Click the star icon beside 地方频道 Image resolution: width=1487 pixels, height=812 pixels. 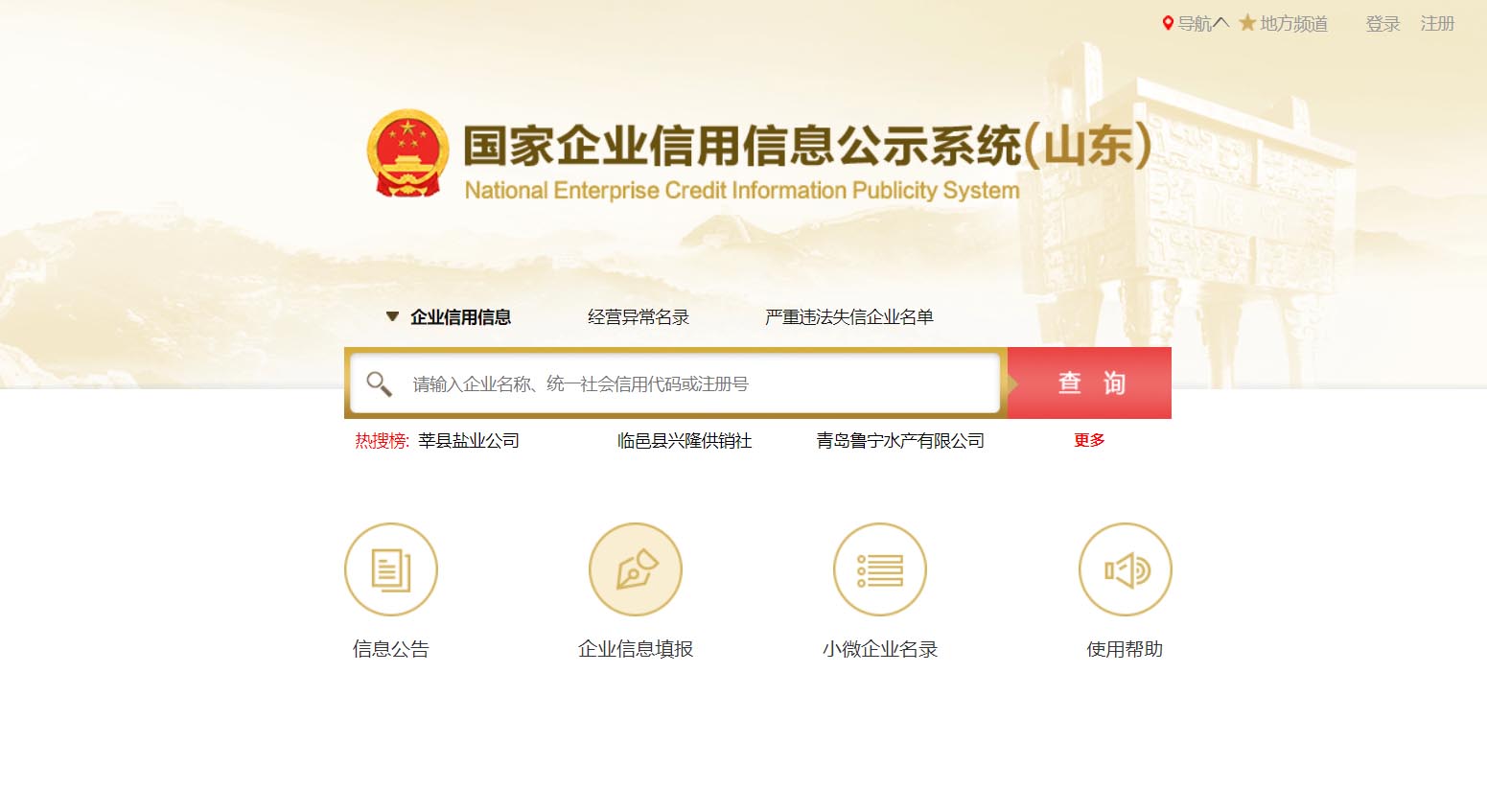pos(1247,23)
